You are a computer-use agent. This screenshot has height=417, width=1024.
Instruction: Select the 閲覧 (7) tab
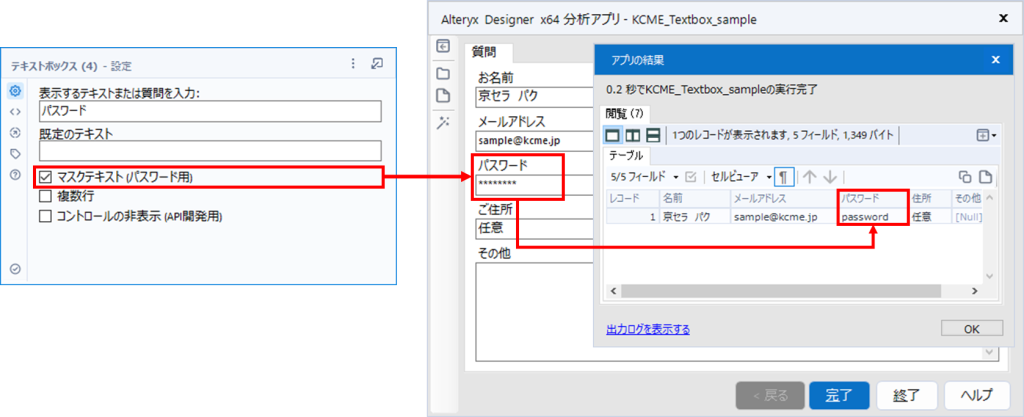624,113
